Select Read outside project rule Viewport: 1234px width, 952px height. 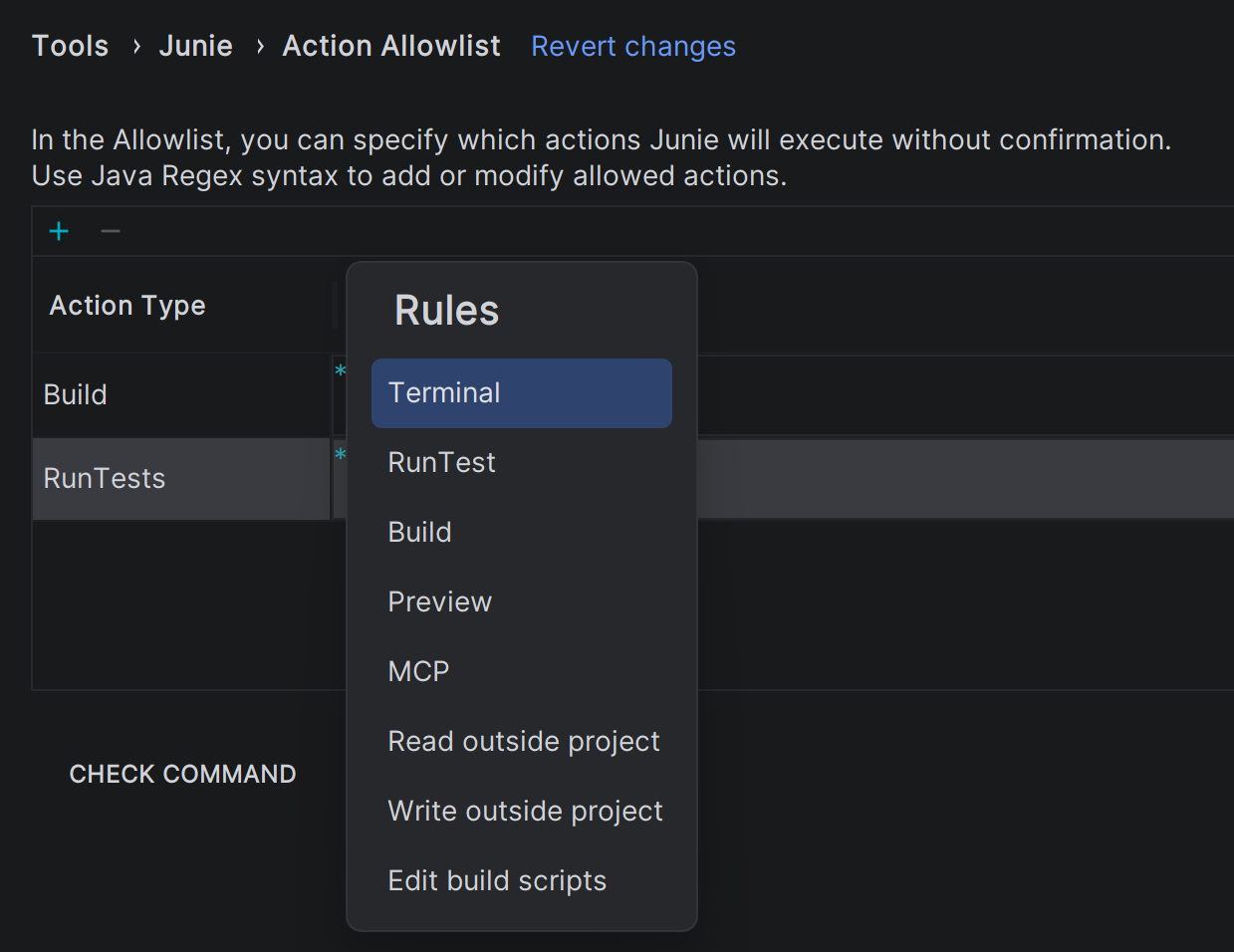pyautogui.click(x=522, y=742)
